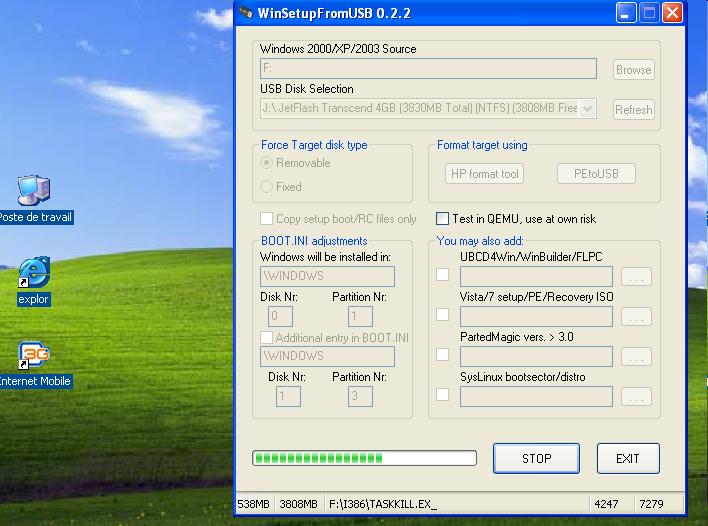Click additional Partition Nr field showing 3

coord(360,396)
